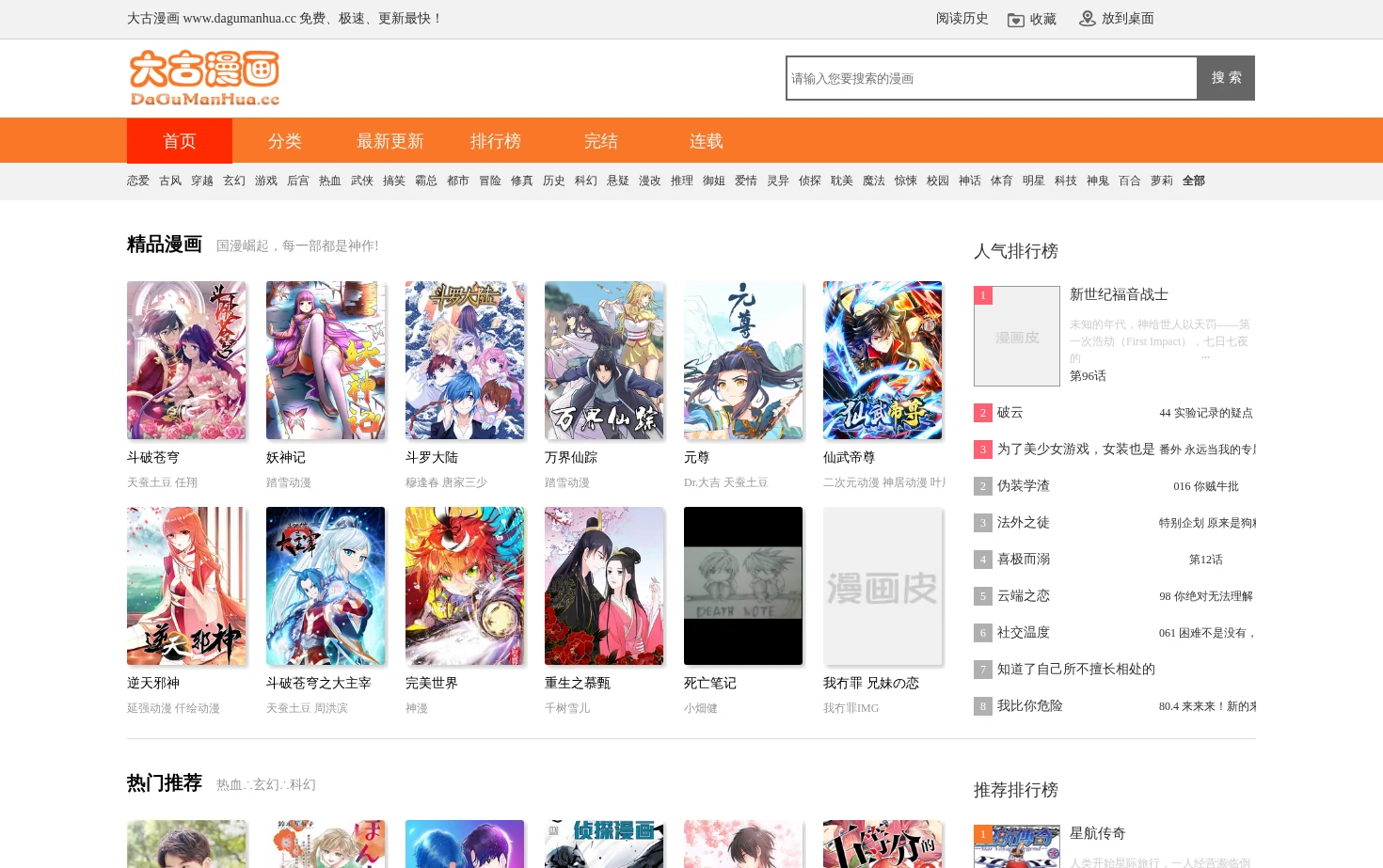Open ranked manga 法外之徒
This screenshot has height=868, width=1383.
(x=1024, y=523)
